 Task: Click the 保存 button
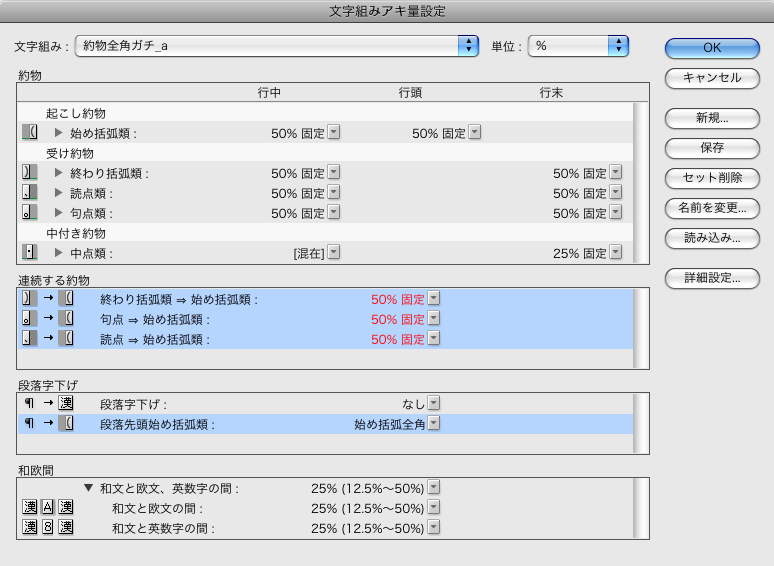pos(712,148)
